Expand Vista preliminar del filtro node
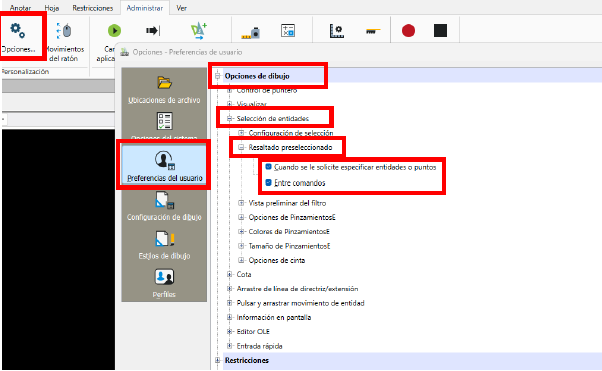 (x=241, y=203)
